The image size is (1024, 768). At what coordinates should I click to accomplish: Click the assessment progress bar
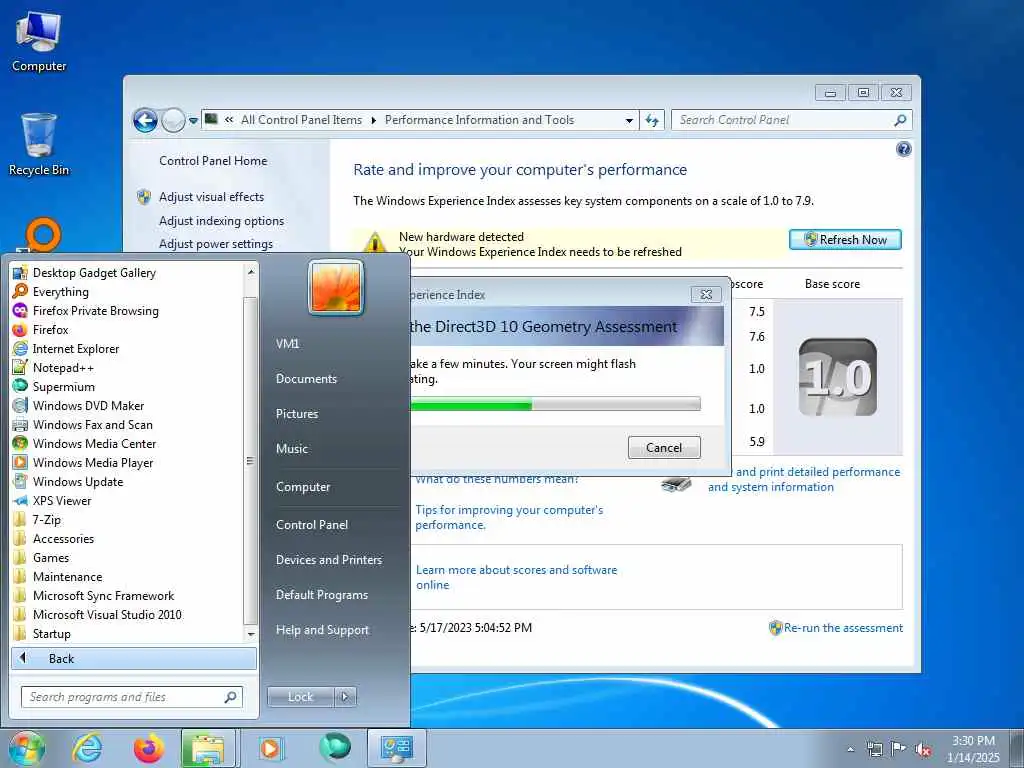555,404
